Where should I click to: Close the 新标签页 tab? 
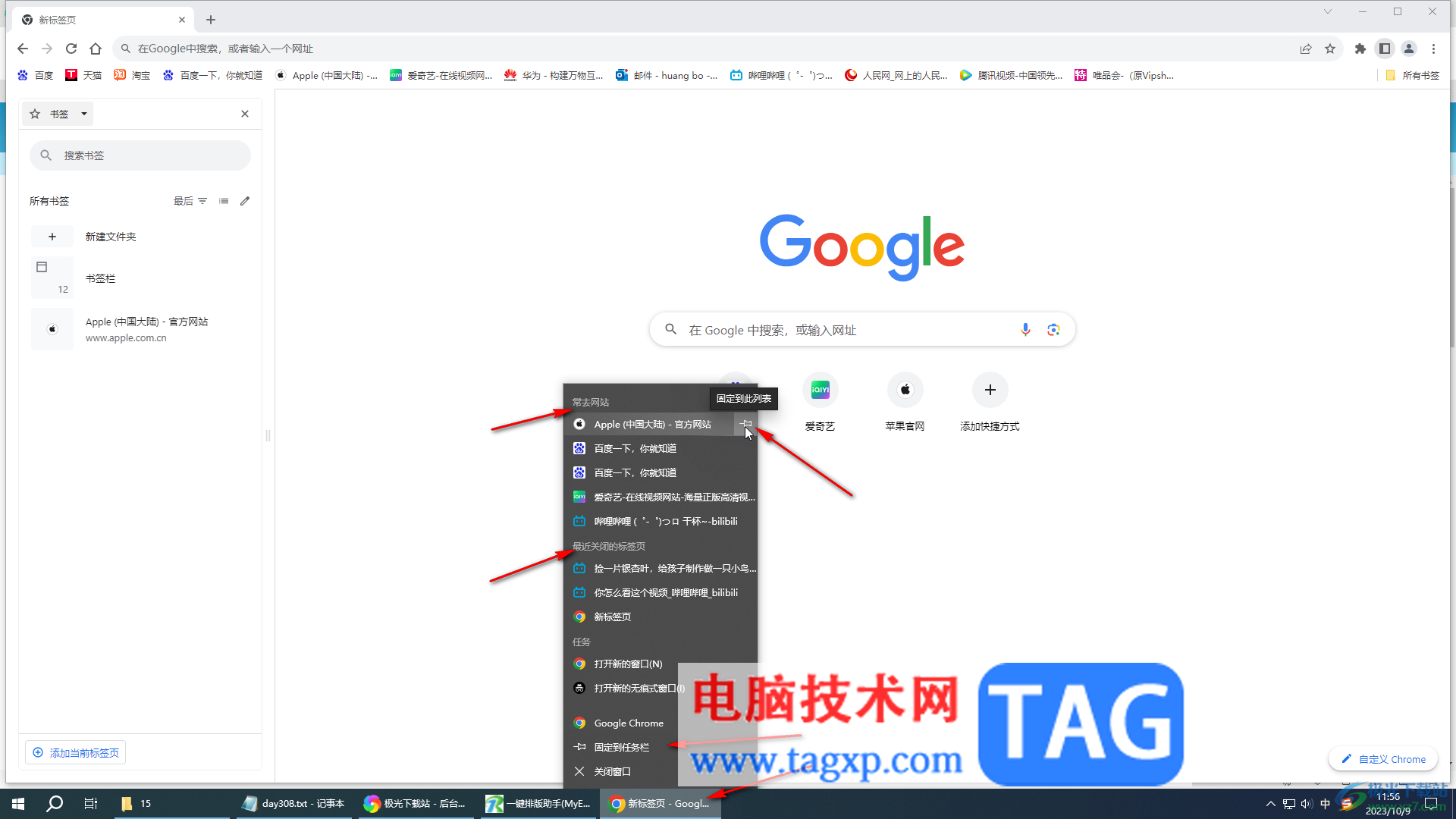(x=182, y=20)
